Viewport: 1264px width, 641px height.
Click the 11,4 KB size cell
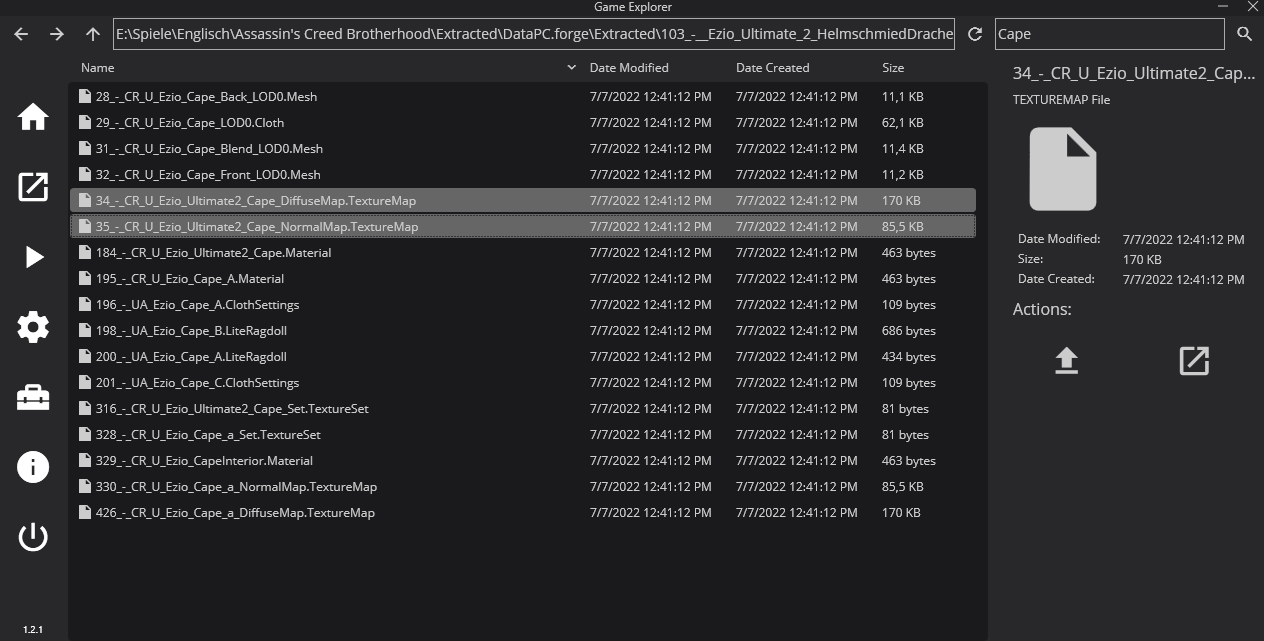(x=902, y=149)
